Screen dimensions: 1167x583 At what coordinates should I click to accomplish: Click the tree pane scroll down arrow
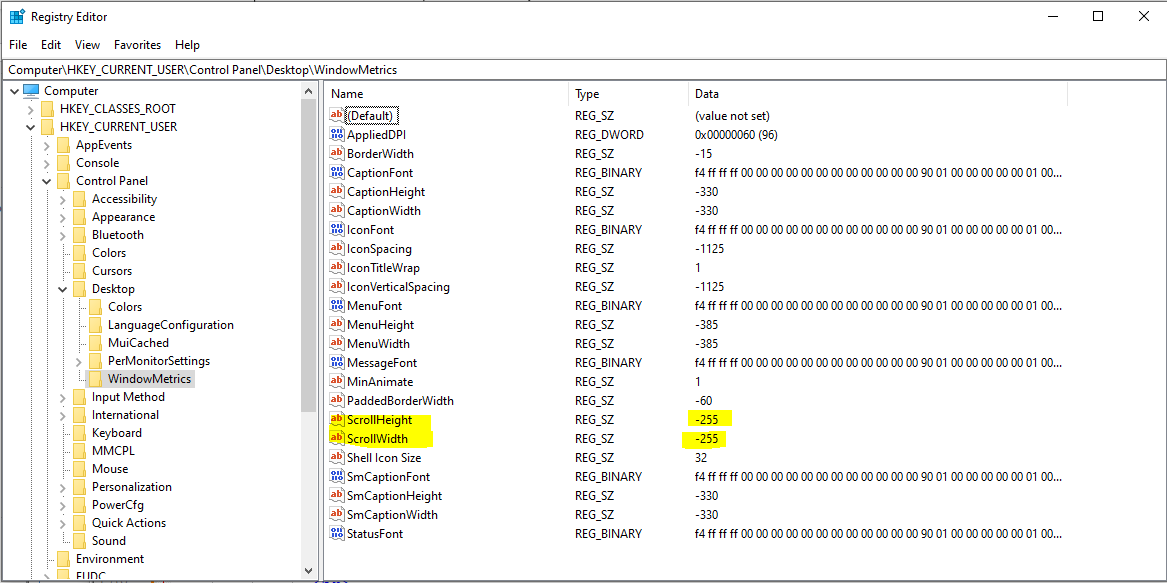pyautogui.click(x=309, y=571)
